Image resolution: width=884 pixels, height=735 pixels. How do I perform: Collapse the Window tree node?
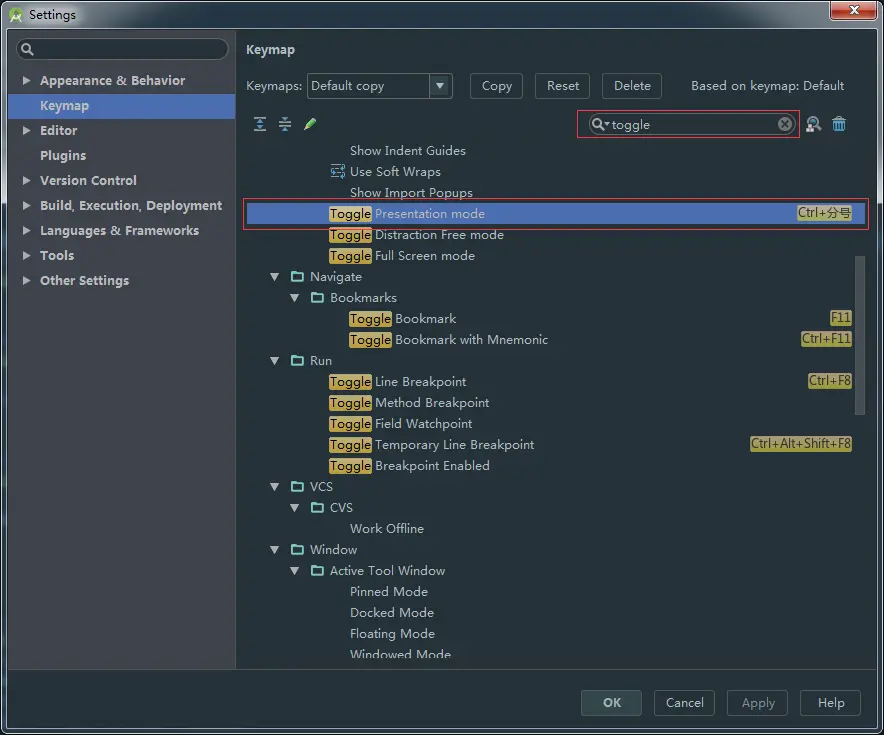tap(275, 550)
